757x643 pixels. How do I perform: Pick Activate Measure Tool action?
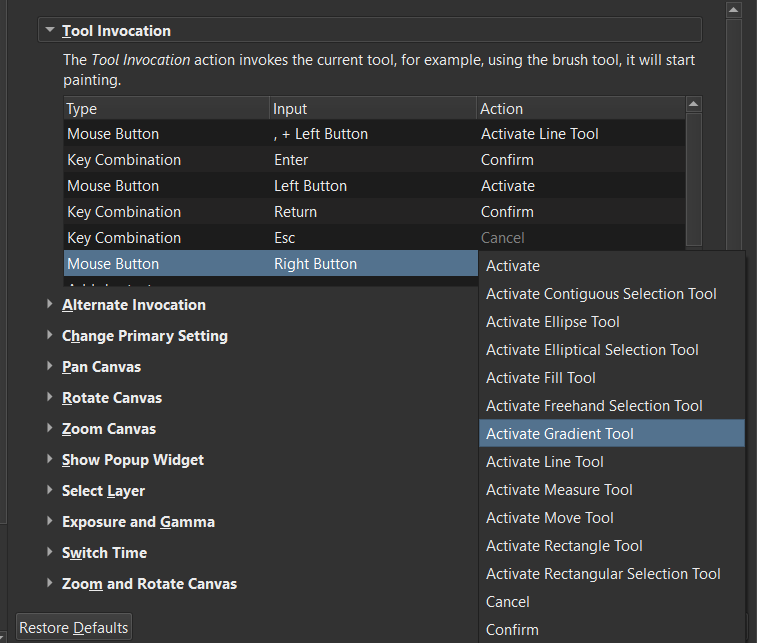tap(559, 490)
